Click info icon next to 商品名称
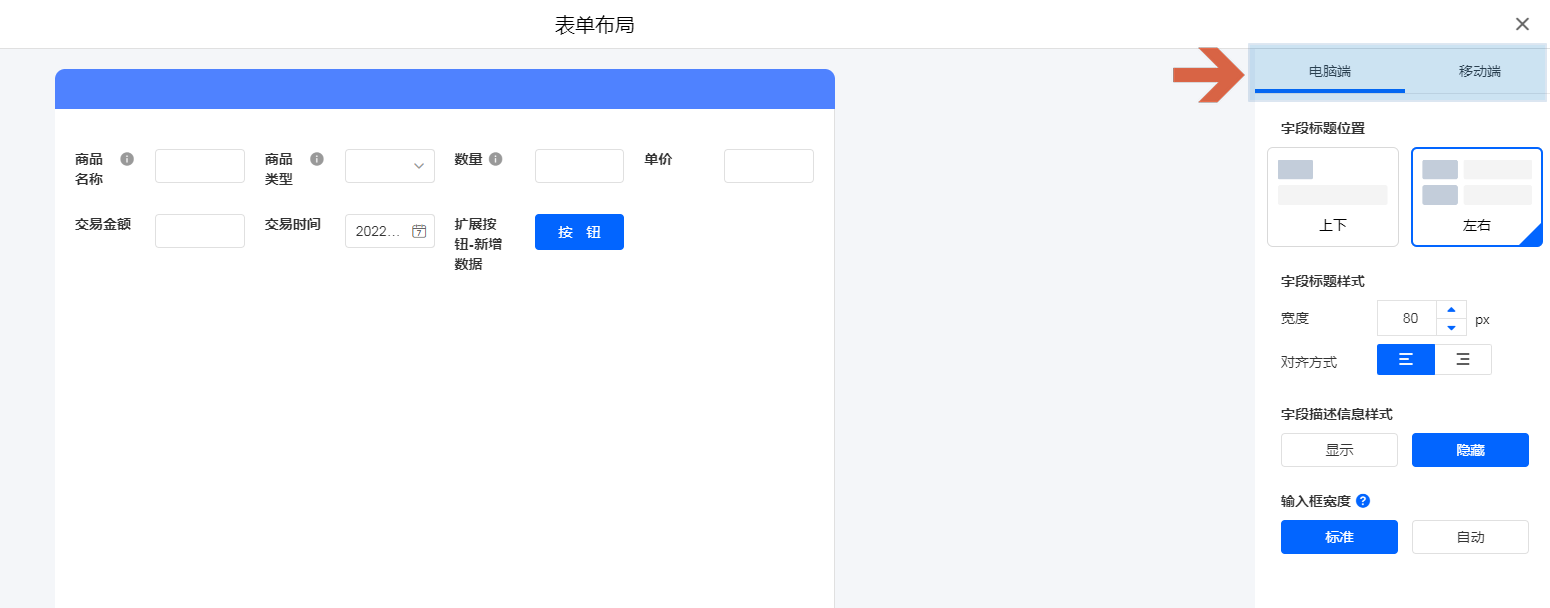Viewport: 1550px width, 608px height. click(127, 159)
